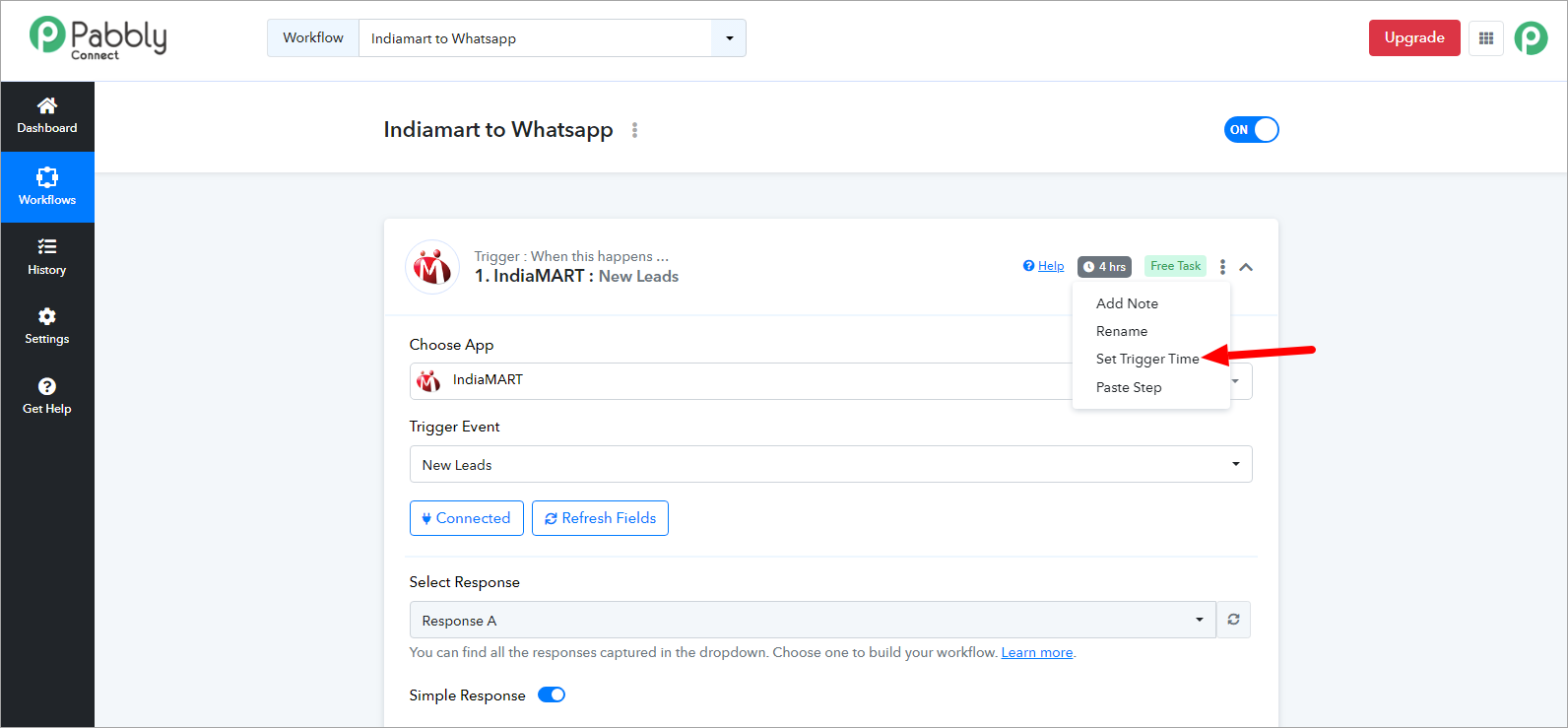Choose Set Trigger Time menu option
Viewport: 1568px width, 728px height.
[x=1147, y=360]
